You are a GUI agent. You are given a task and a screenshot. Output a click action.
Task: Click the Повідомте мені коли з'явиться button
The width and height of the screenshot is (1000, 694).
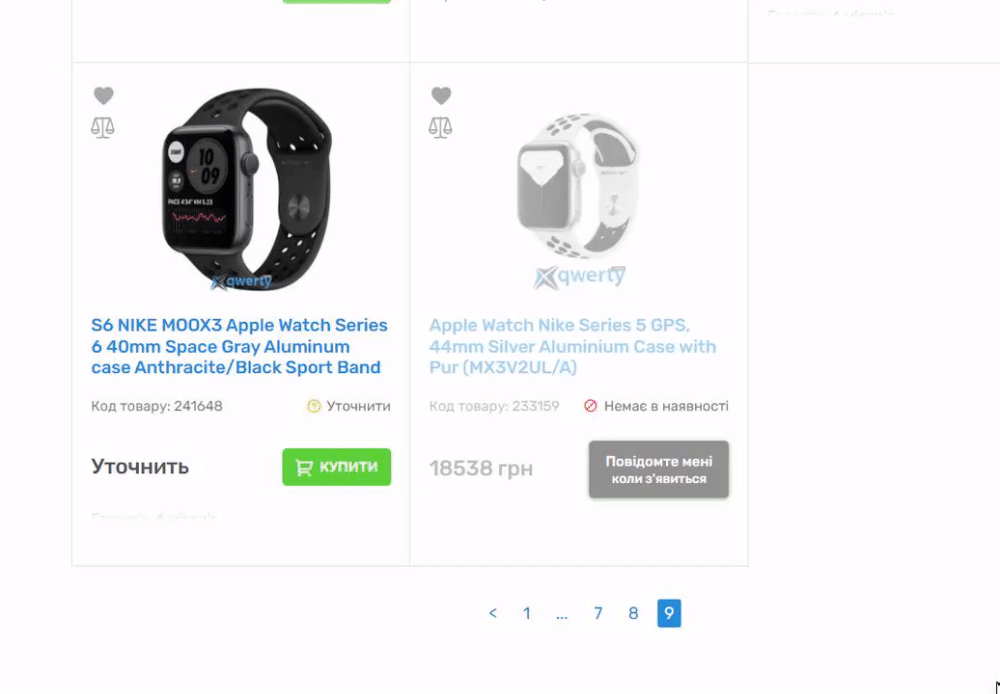tap(659, 469)
